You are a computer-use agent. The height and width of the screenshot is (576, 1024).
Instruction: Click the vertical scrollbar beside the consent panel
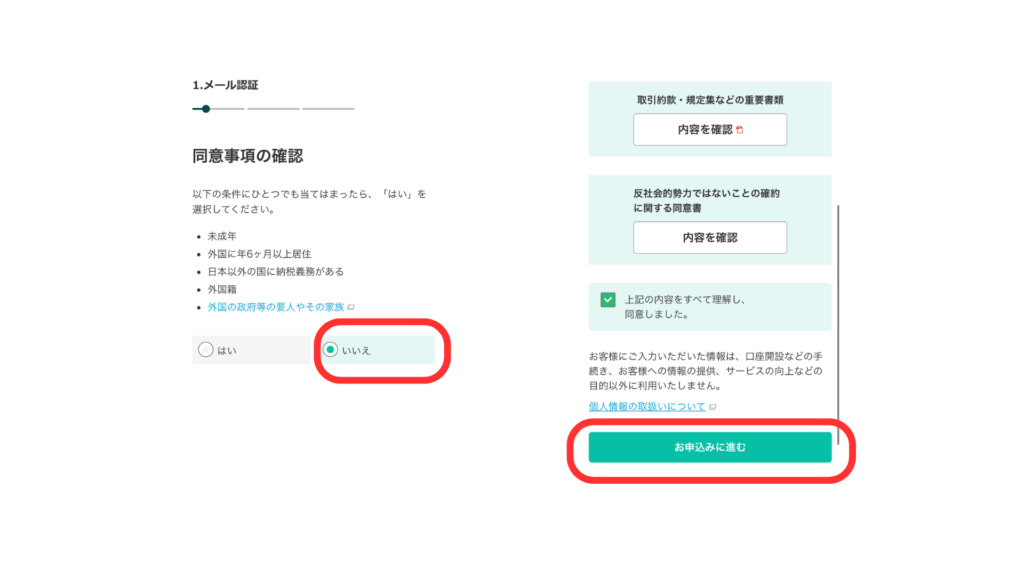(838, 325)
